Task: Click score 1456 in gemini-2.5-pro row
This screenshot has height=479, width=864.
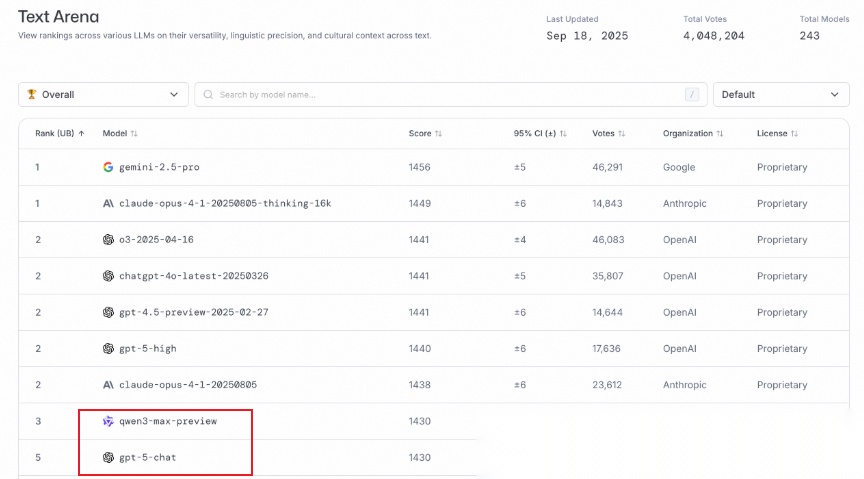Action: point(419,167)
